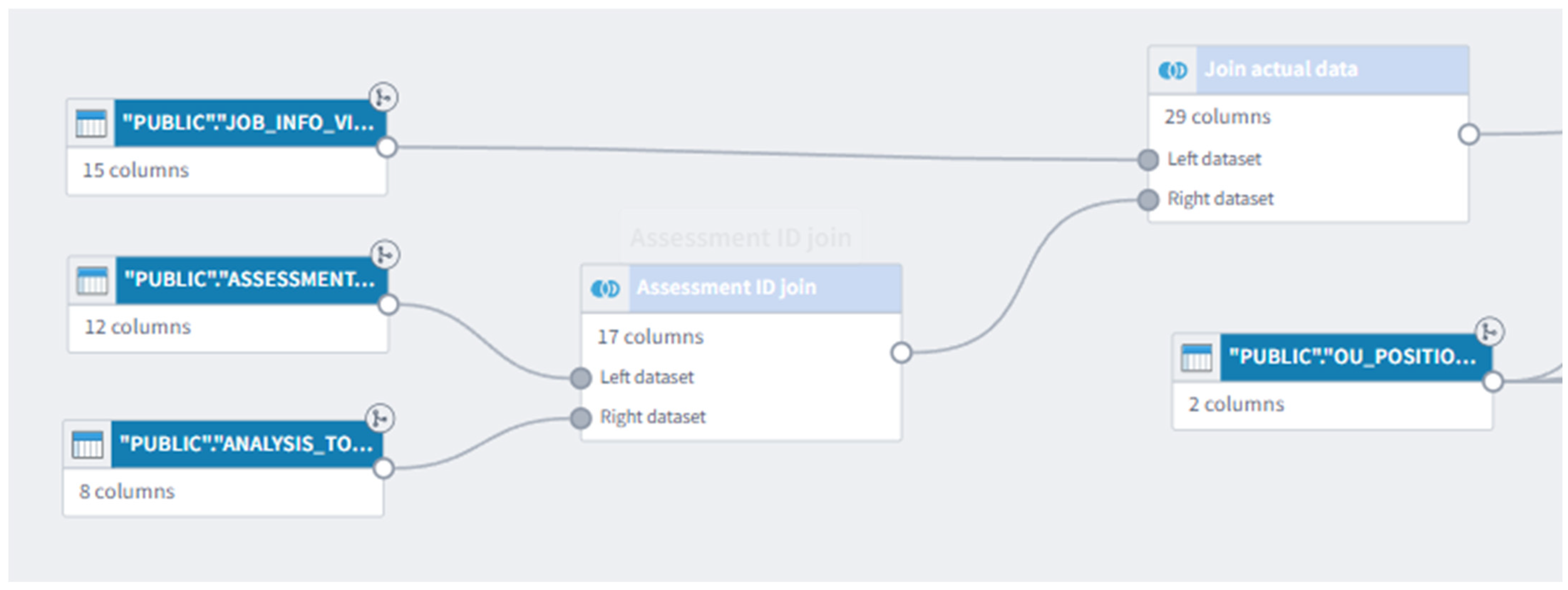
Task: Click the OU_POSITIO table dataset icon
Action: click(x=1196, y=358)
